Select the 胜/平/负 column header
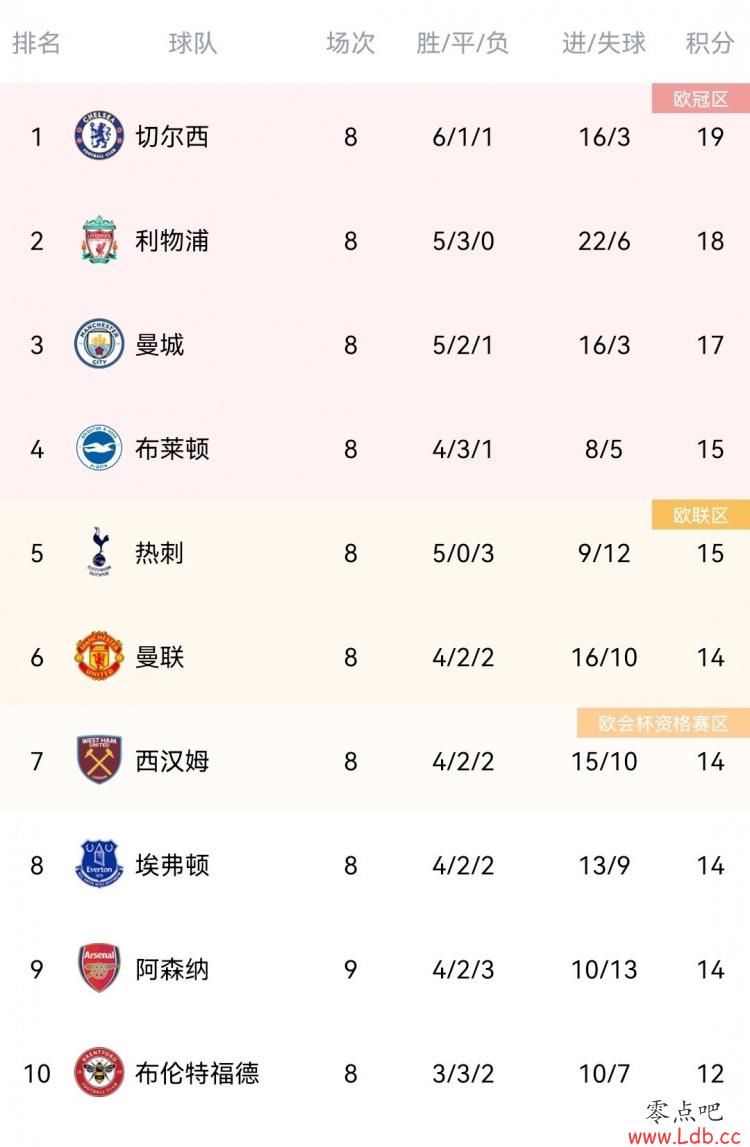This screenshot has width=750, height=1147. click(462, 43)
